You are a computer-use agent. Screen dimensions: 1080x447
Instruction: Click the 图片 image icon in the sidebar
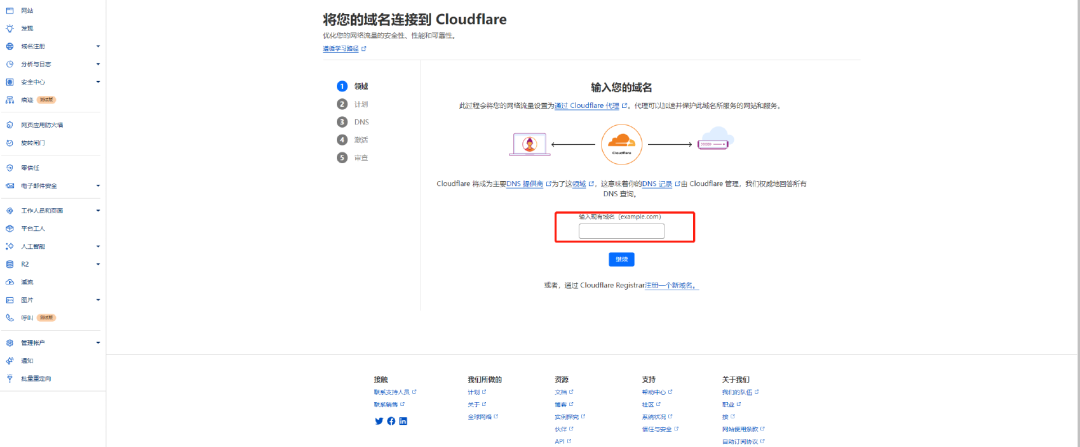pos(10,300)
